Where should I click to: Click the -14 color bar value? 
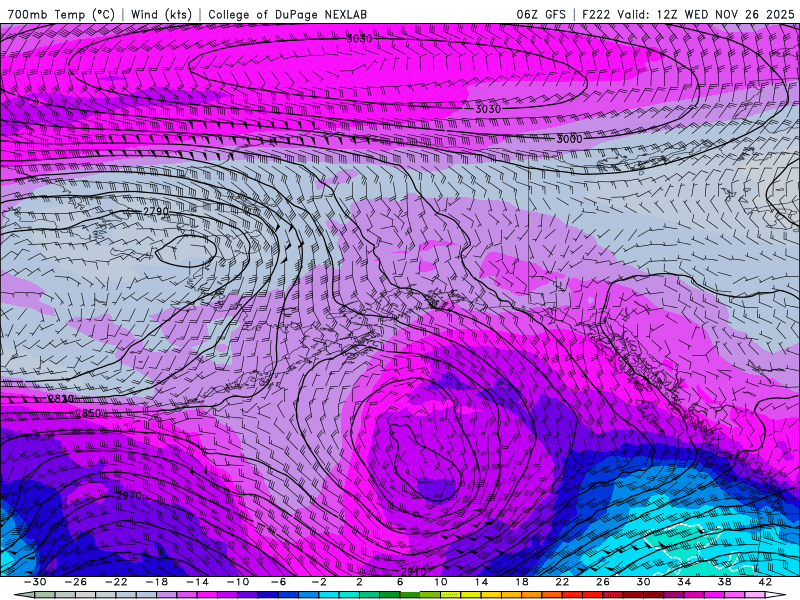[197, 582]
